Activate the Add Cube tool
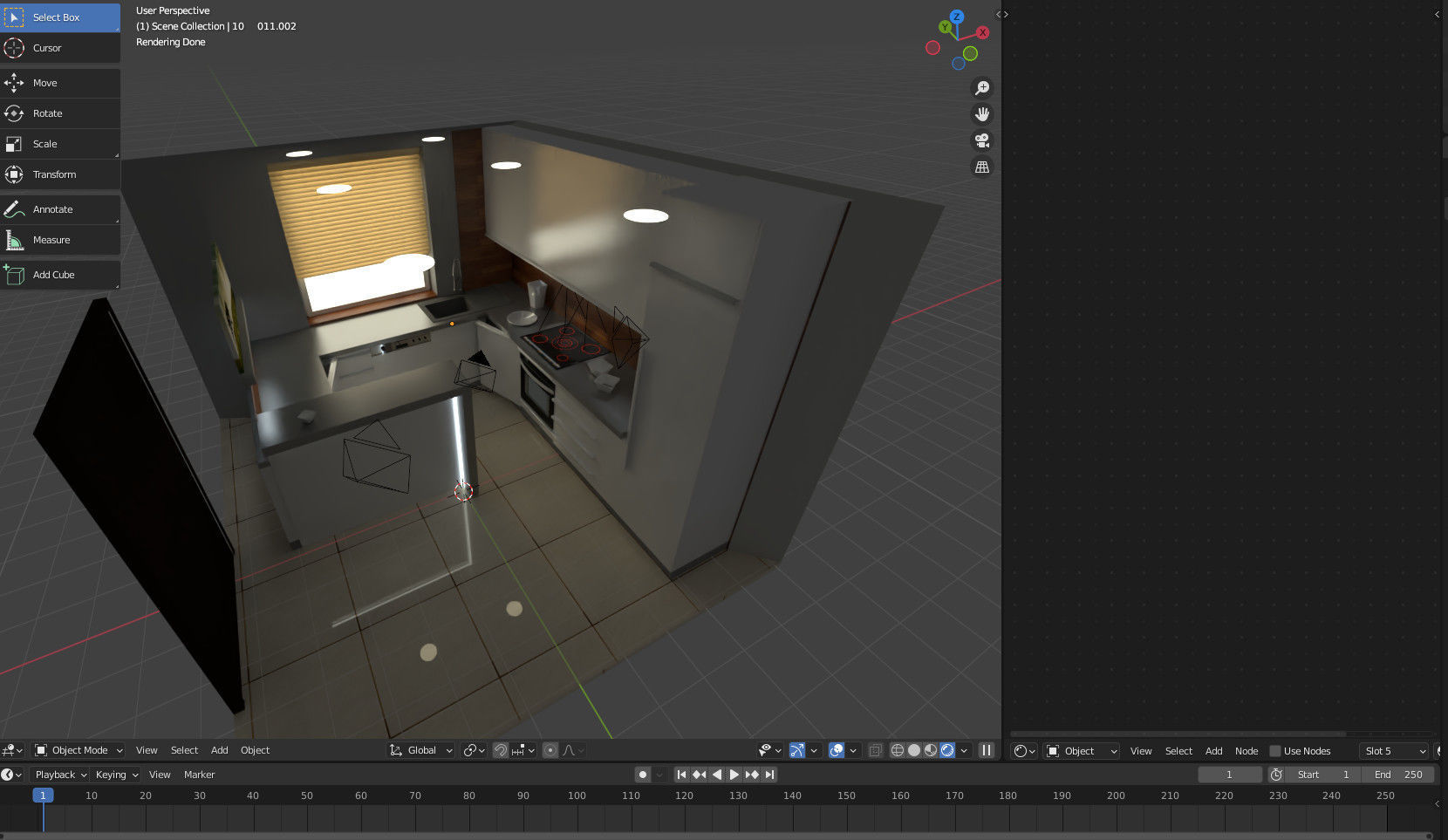The height and width of the screenshot is (840, 1448). 52,274
